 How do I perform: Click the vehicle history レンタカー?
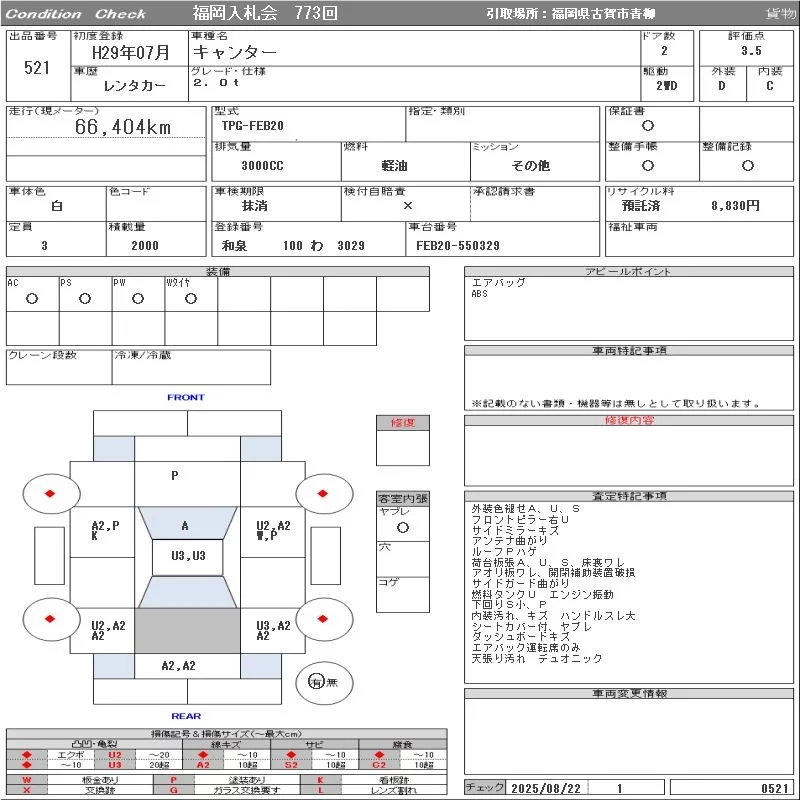pos(135,86)
